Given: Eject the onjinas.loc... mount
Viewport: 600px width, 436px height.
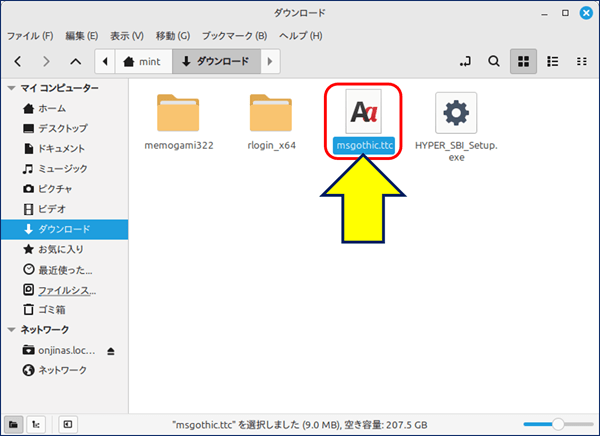Looking at the screenshot, I should pos(111,351).
